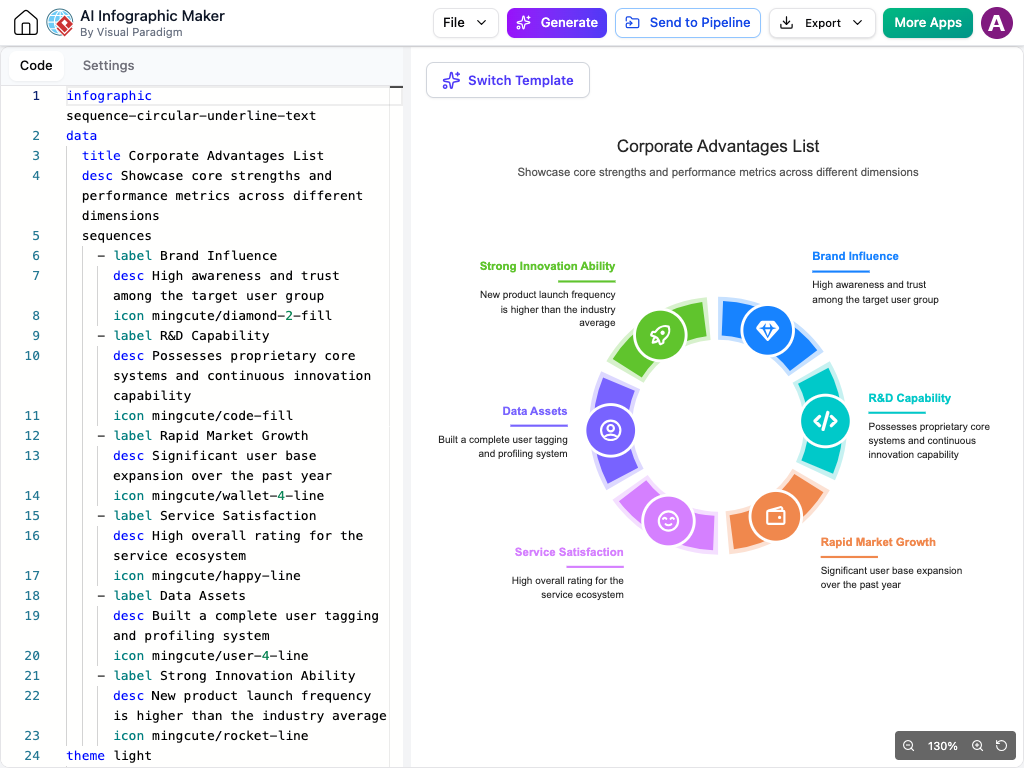Image resolution: width=1024 pixels, height=768 pixels.
Task: Click the Corporate Advantages List preview title
Action: coord(718,146)
